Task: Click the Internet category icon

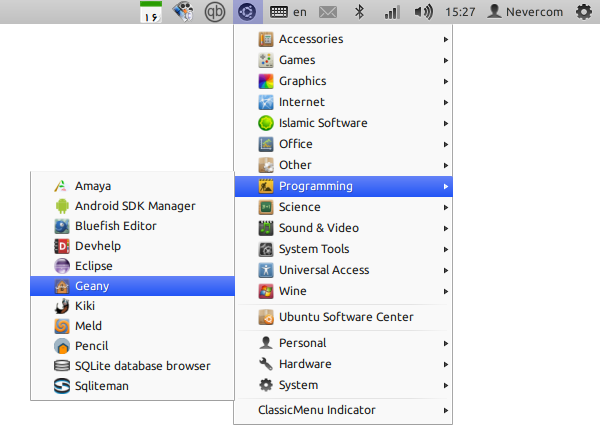Action: point(266,102)
